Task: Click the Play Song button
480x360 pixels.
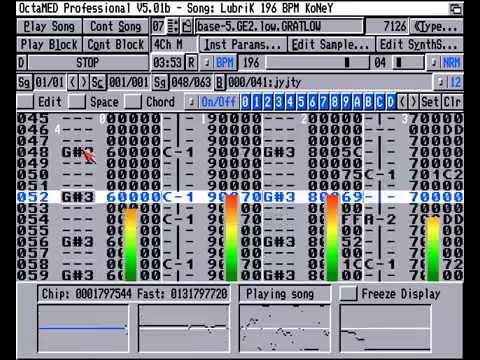Action: [x=49, y=26]
